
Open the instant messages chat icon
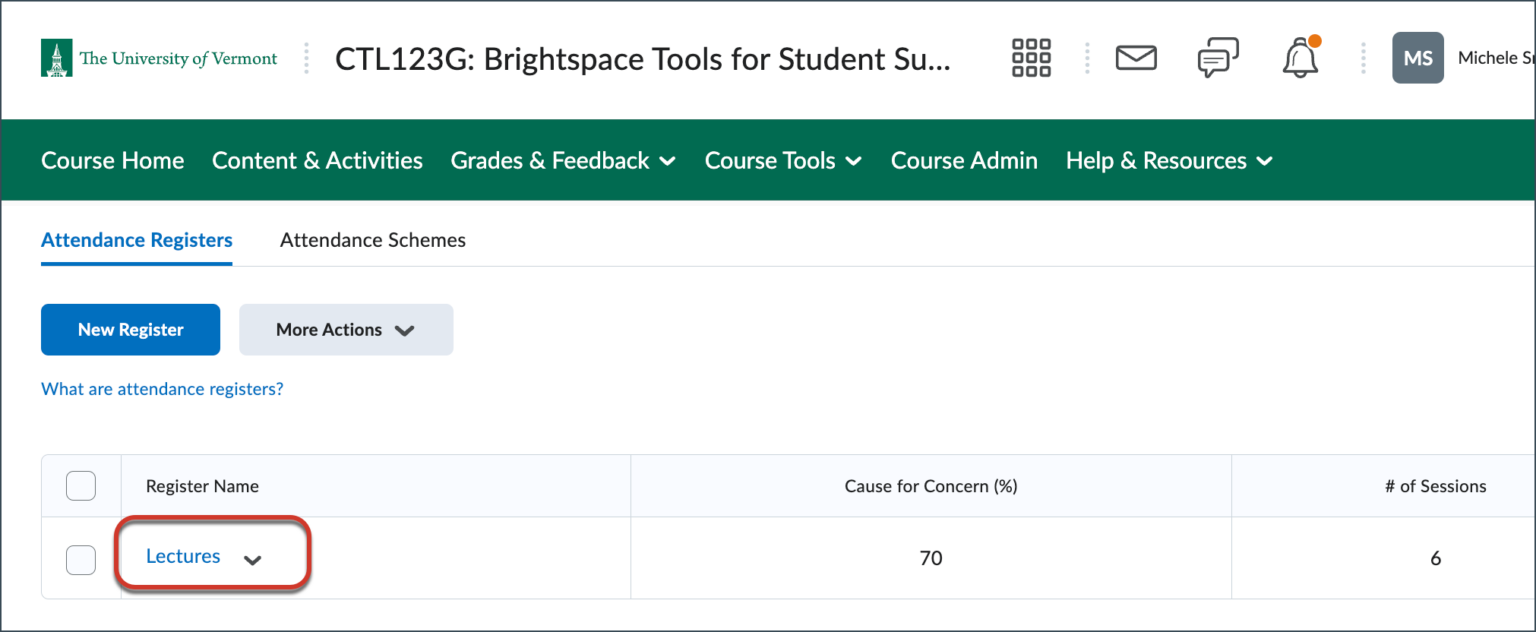click(x=1217, y=57)
